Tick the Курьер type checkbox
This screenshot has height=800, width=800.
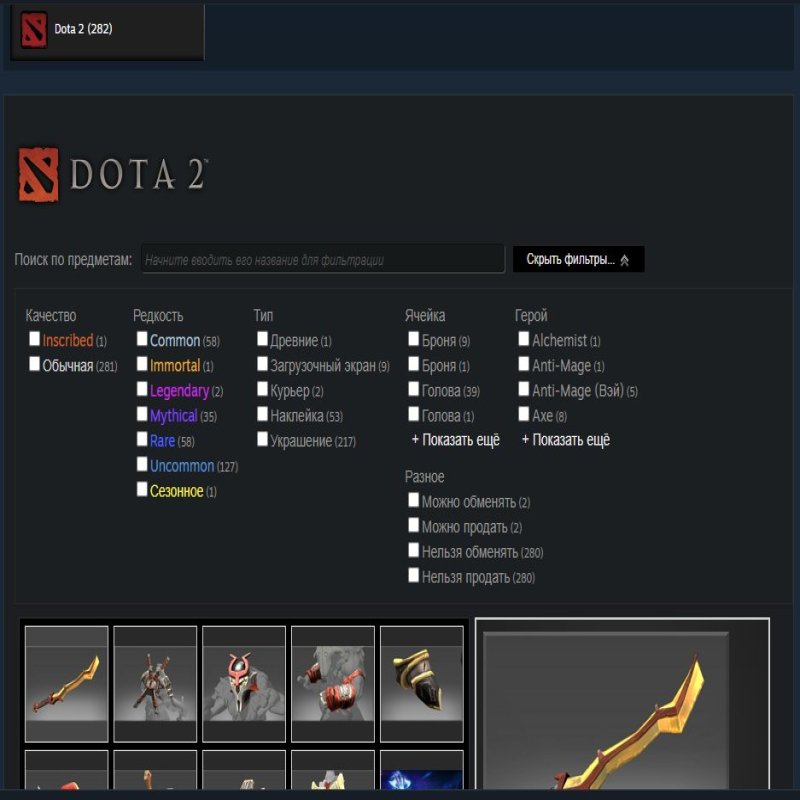(263, 389)
